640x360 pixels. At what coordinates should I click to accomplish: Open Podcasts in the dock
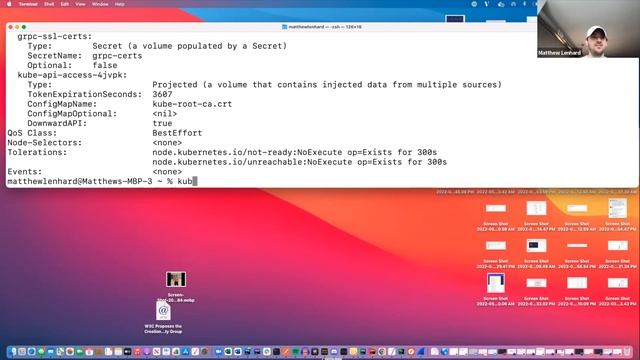(147, 351)
